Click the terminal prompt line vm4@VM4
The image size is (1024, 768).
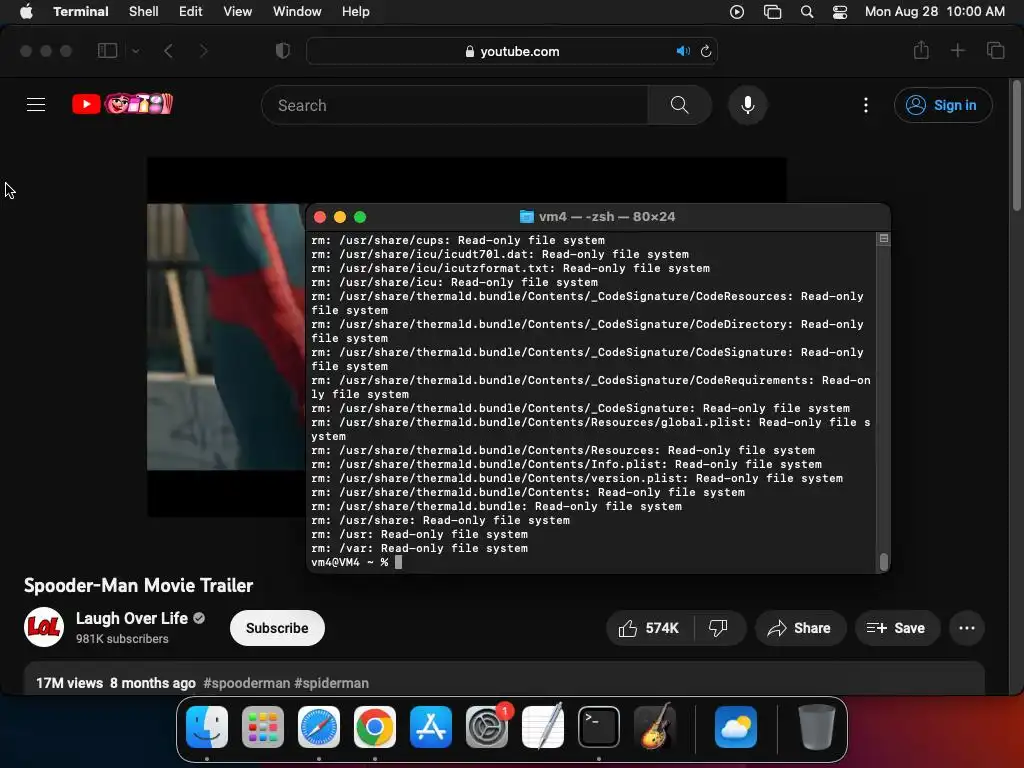point(357,562)
